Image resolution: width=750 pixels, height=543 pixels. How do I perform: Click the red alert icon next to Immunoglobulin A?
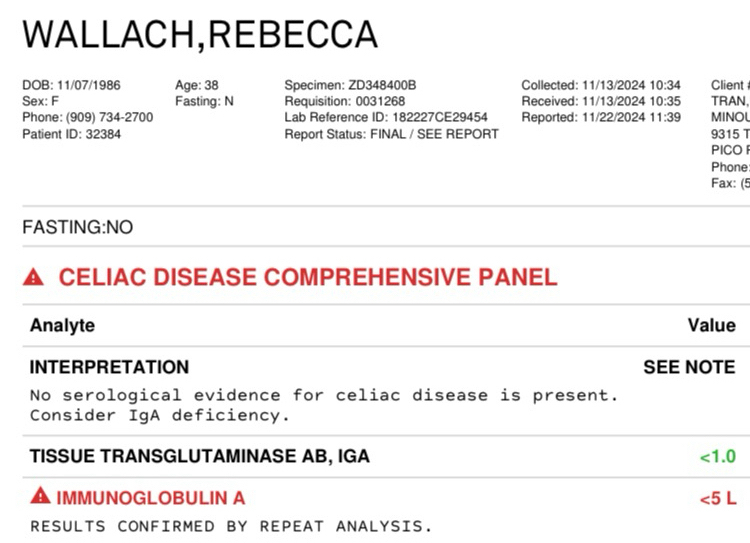(x=40, y=496)
